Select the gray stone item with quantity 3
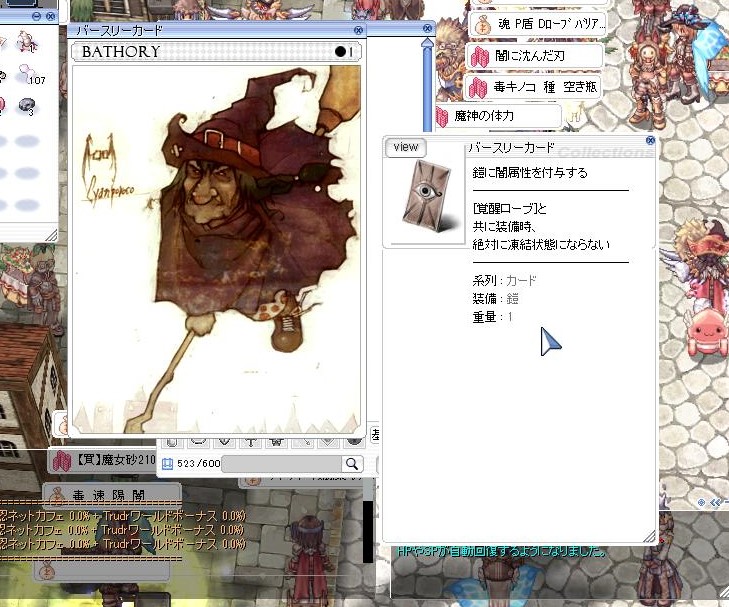729x607 pixels. (x=27, y=106)
